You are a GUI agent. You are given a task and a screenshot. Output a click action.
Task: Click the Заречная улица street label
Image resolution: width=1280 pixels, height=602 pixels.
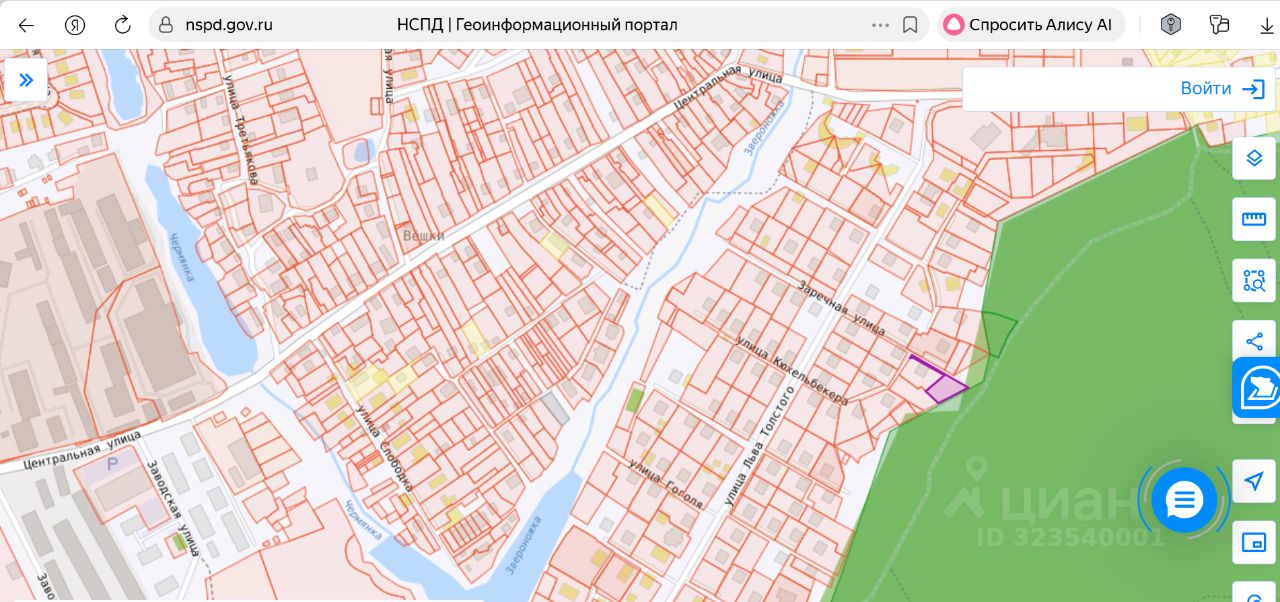pyautogui.click(x=841, y=308)
